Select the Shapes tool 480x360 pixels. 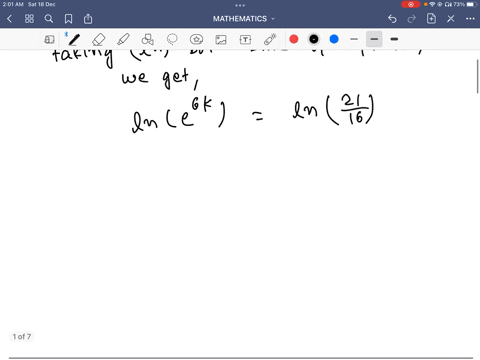tap(147, 39)
